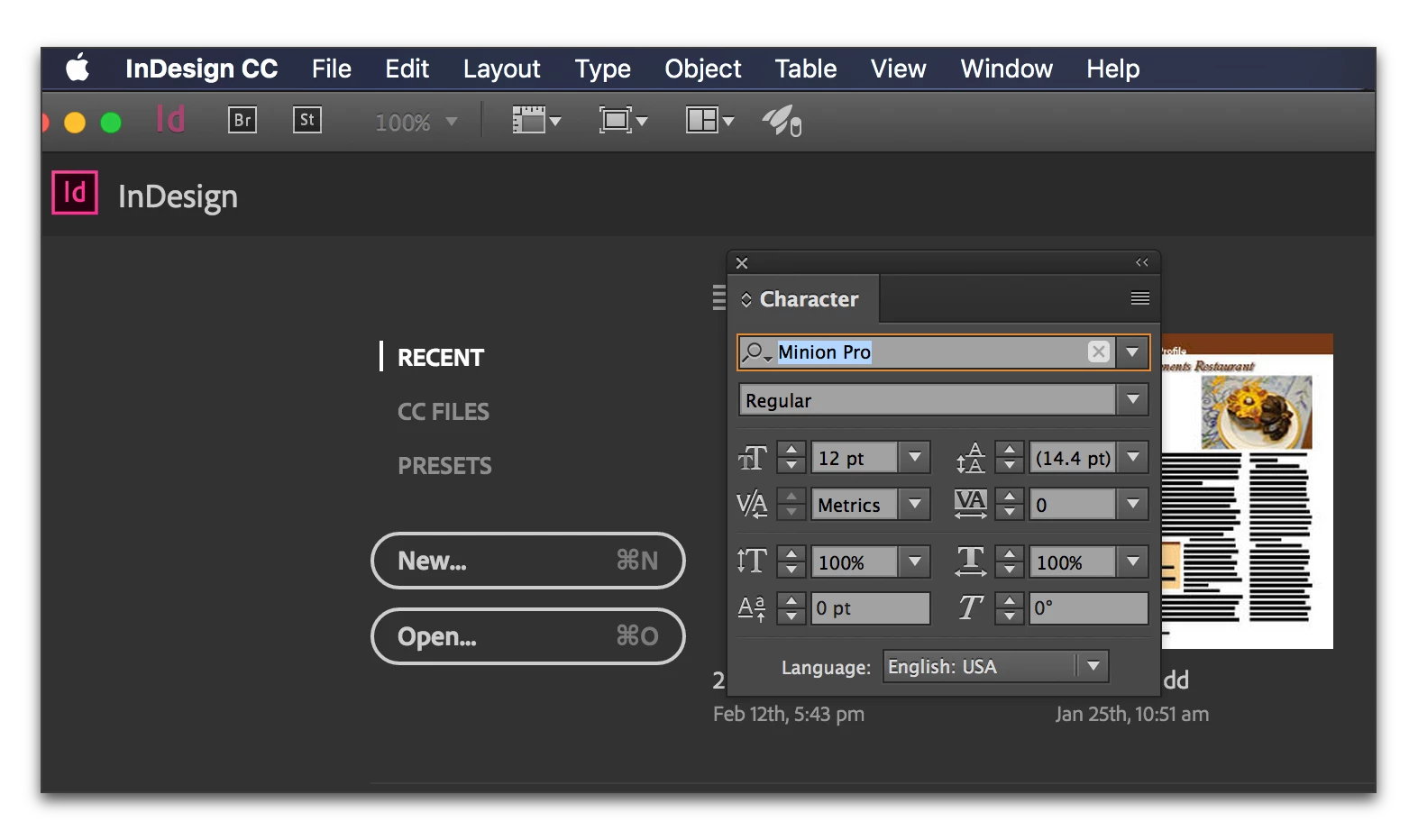Open the Edit menu
Screen dimensions: 1418x840
(x=407, y=68)
